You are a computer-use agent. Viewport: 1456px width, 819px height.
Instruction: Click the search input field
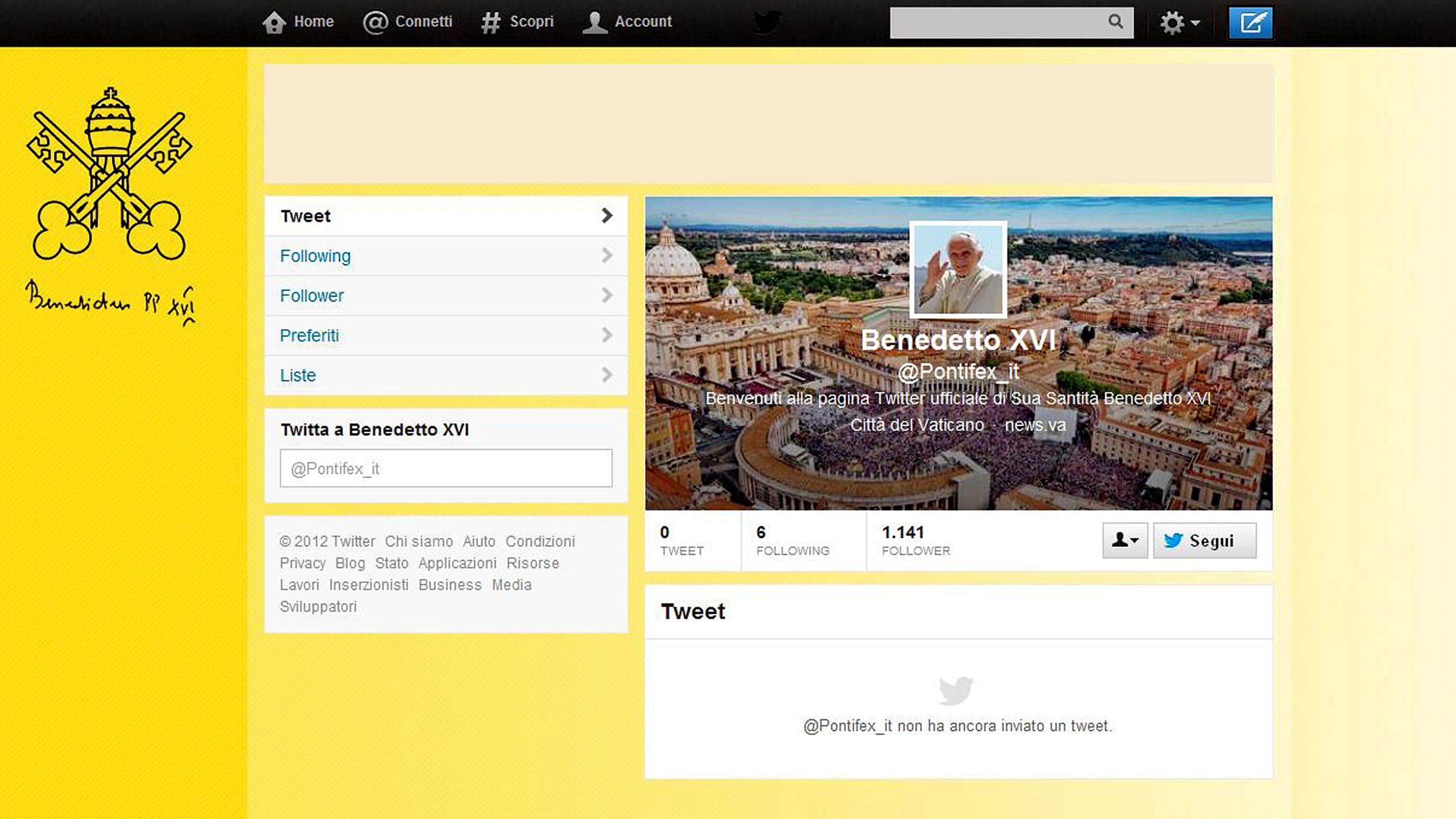(1012, 23)
